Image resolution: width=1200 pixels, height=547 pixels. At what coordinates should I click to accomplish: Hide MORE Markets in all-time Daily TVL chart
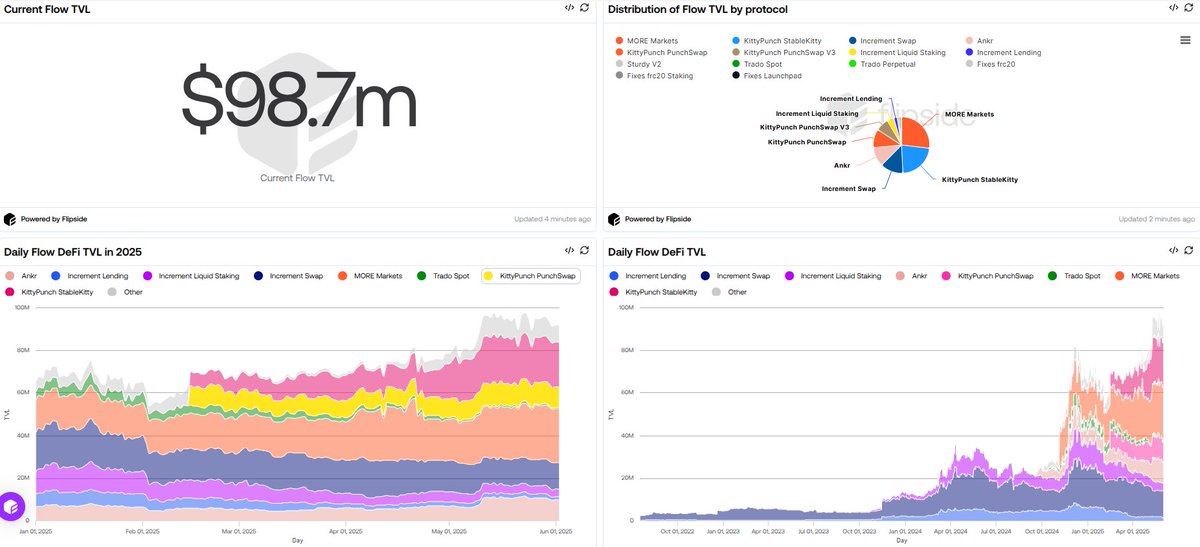(x=1149, y=275)
